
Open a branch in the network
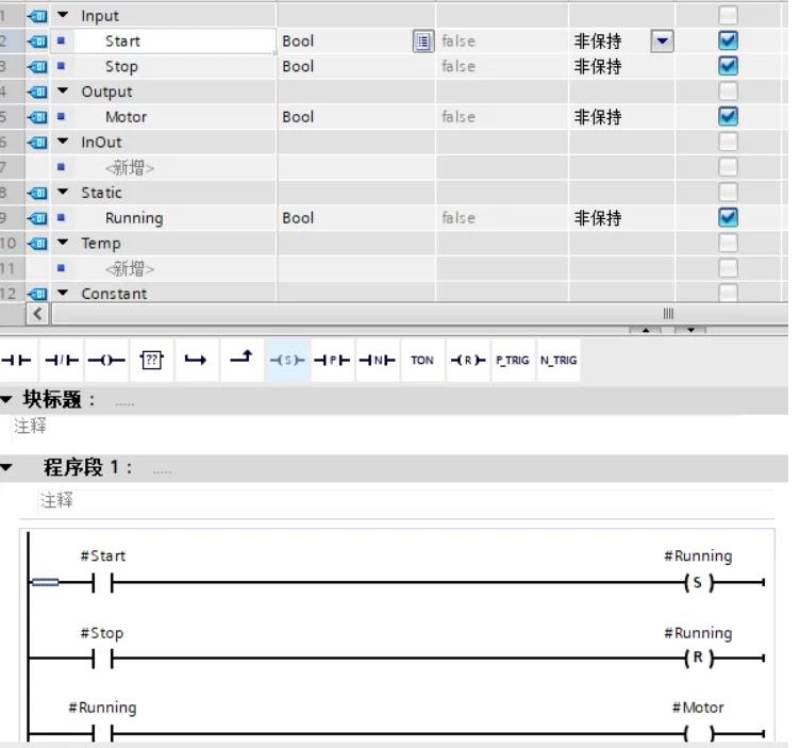click(195, 360)
